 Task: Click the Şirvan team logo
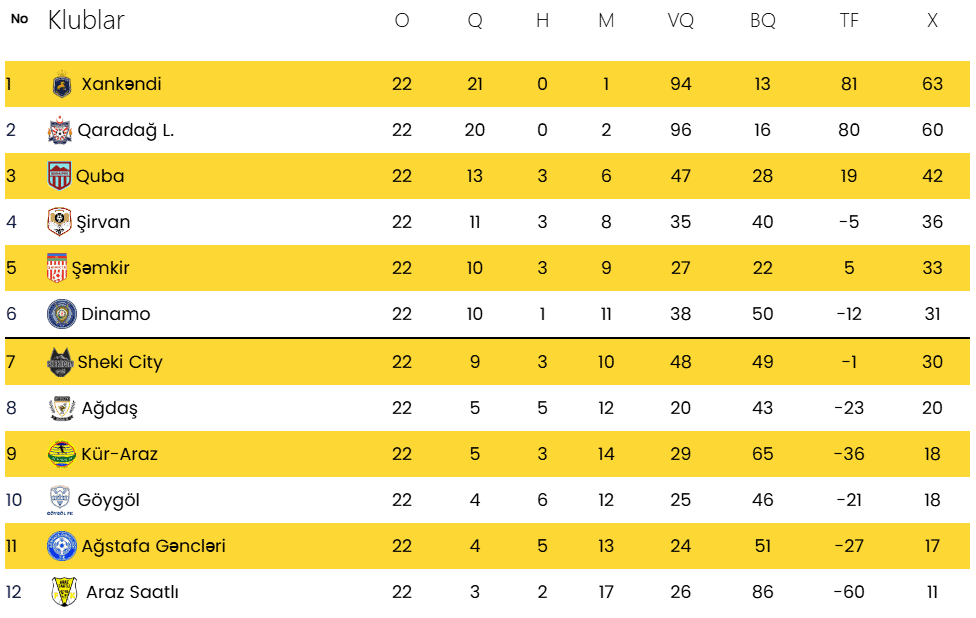pyautogui.click(x=60, y=222)
